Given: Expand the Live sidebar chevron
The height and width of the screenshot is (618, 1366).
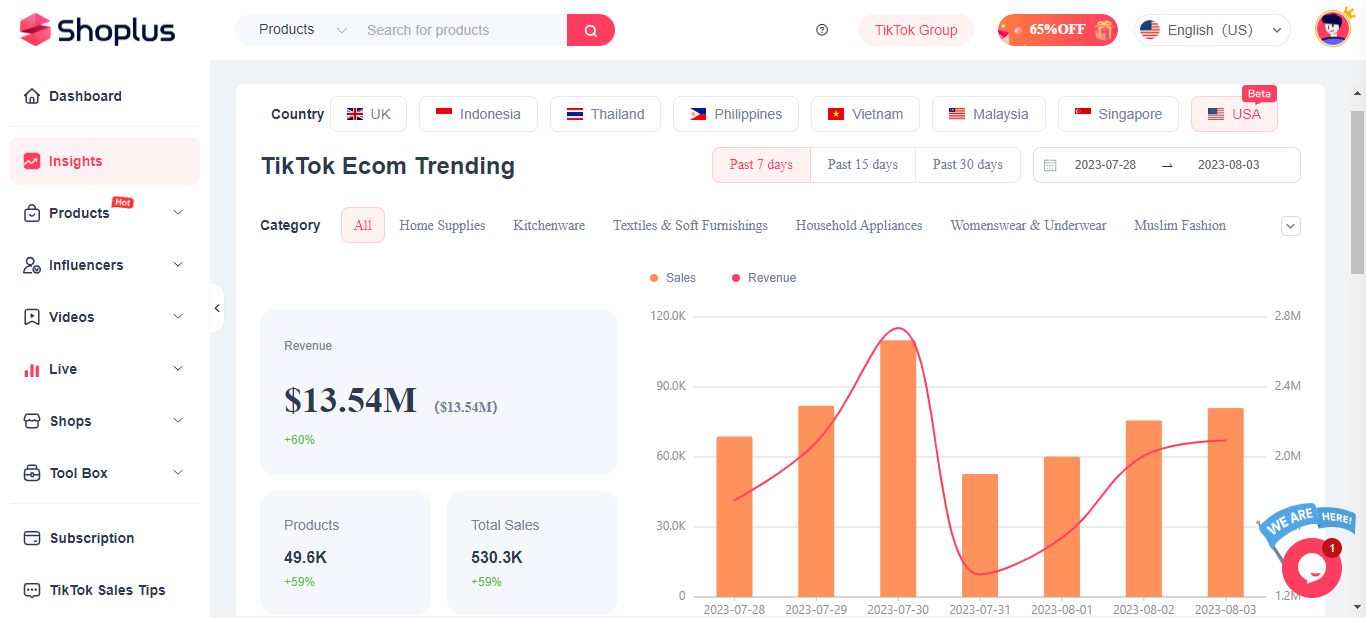Looking at the screenshot, I should point(178,369).
